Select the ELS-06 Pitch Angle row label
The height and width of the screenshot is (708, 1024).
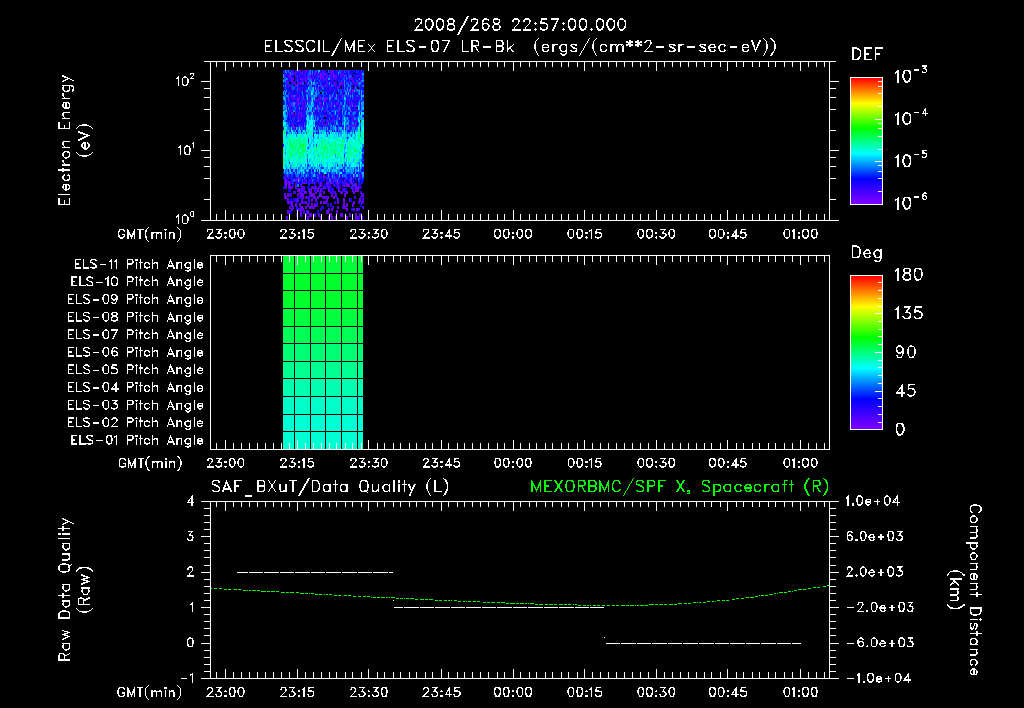click(135, 352)
